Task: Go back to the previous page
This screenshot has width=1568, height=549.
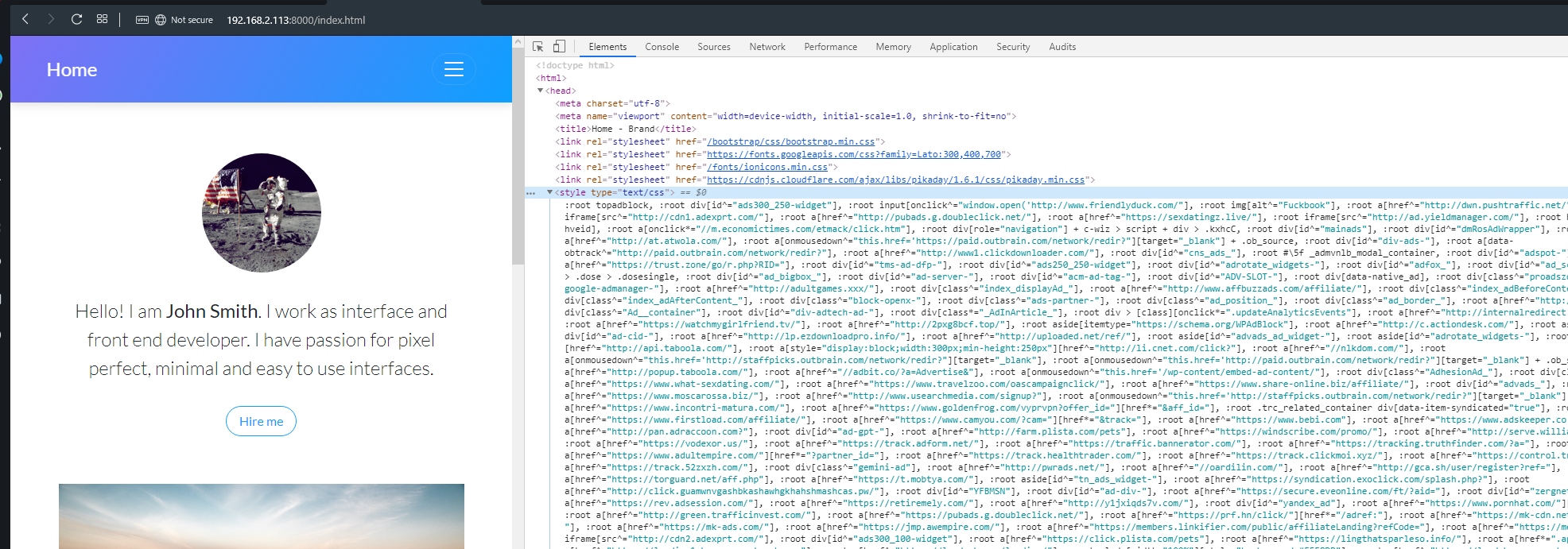Action: 25,19
